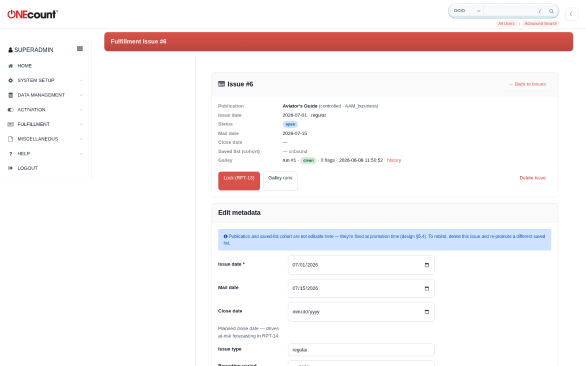Focus the Mail date field
Screen dimensions: 586x366
pos(361,289)
